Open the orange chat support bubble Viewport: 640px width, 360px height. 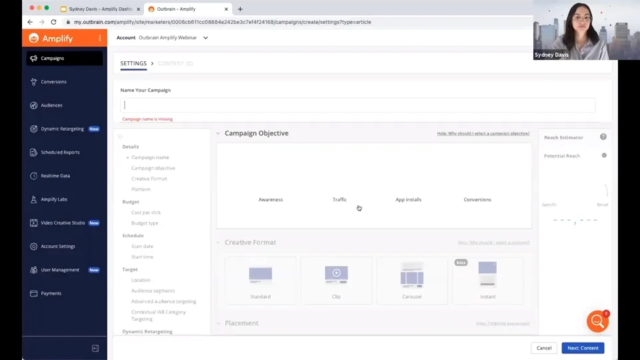[598, 321]
